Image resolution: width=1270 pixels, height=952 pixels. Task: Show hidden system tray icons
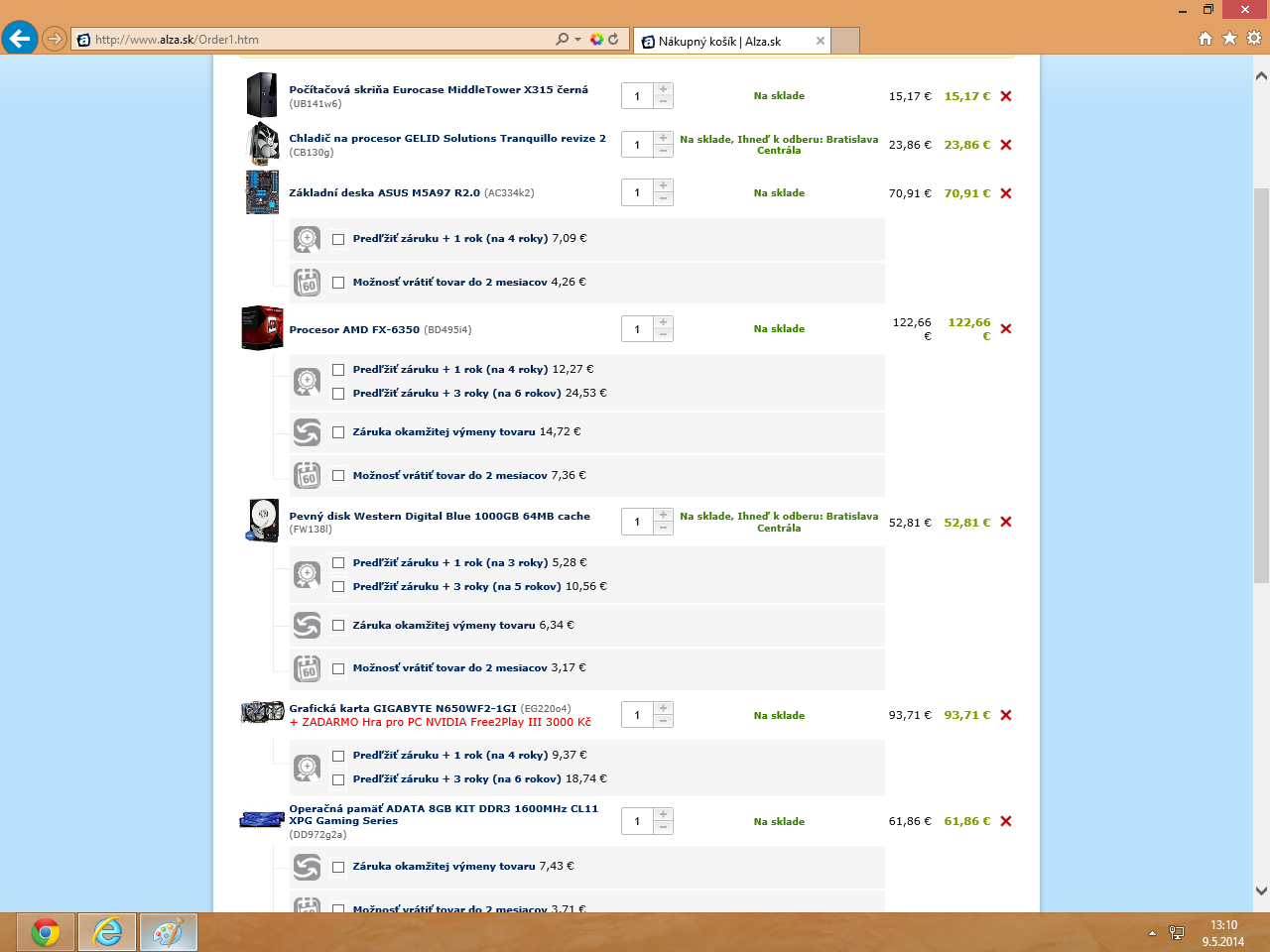pos(1152,933)
